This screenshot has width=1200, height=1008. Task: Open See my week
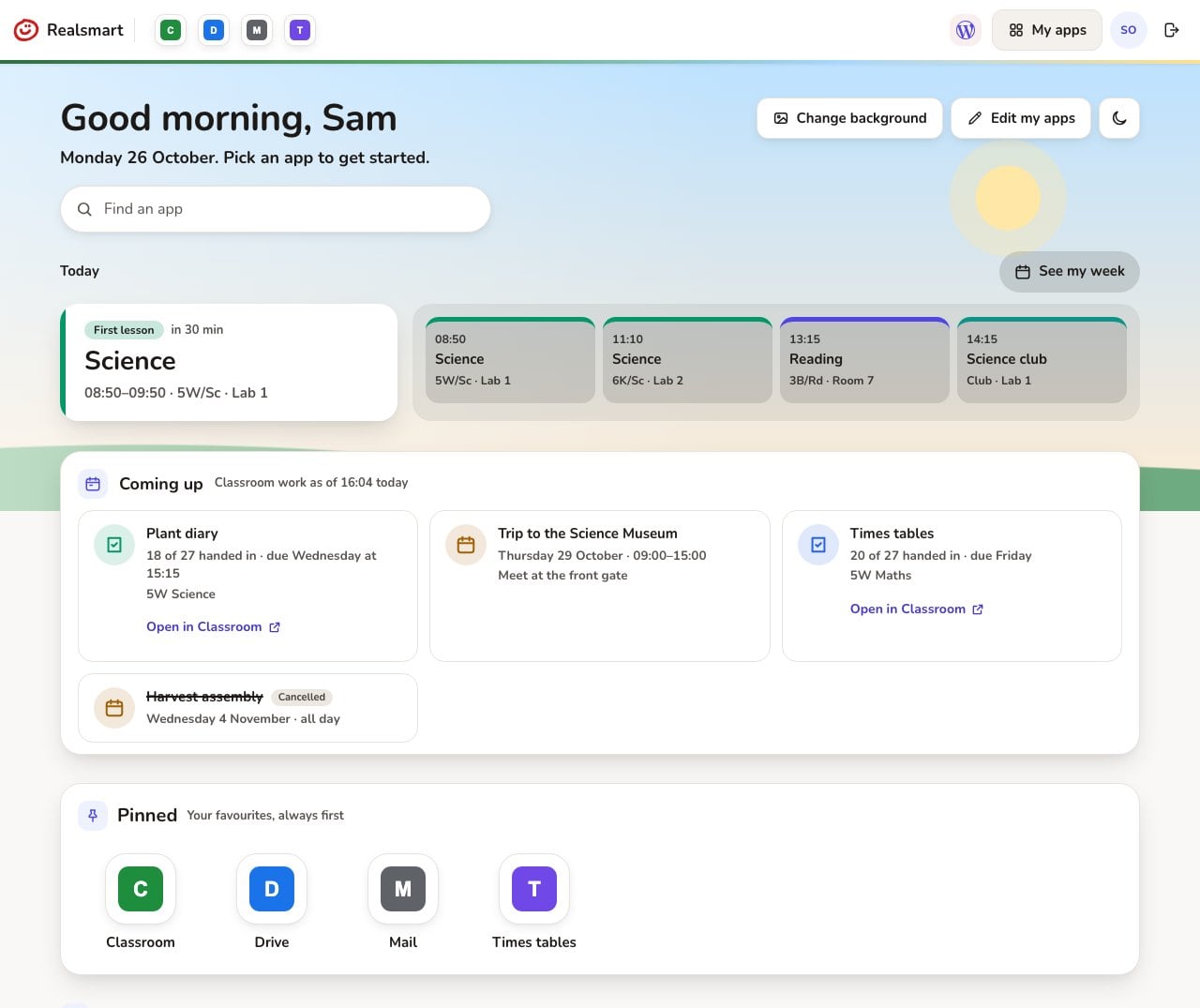tap(1070, 271)
